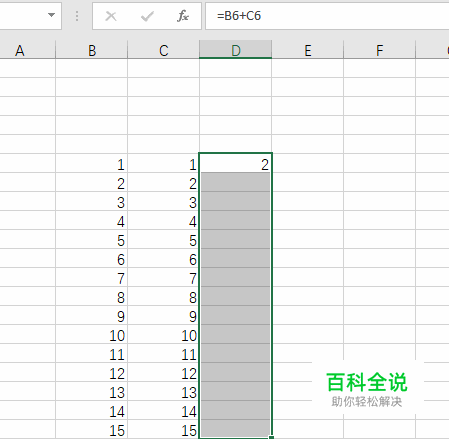Viewport: 449px width, 439px height.
Task: Click the formula bar options dots handle
Action: tap(77, 16)
